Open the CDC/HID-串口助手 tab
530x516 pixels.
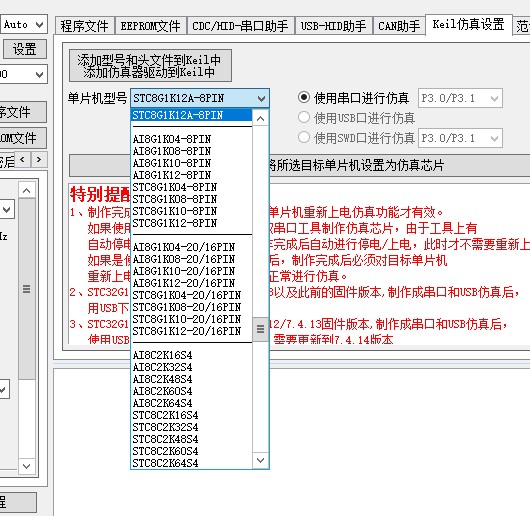click(240, 26)
